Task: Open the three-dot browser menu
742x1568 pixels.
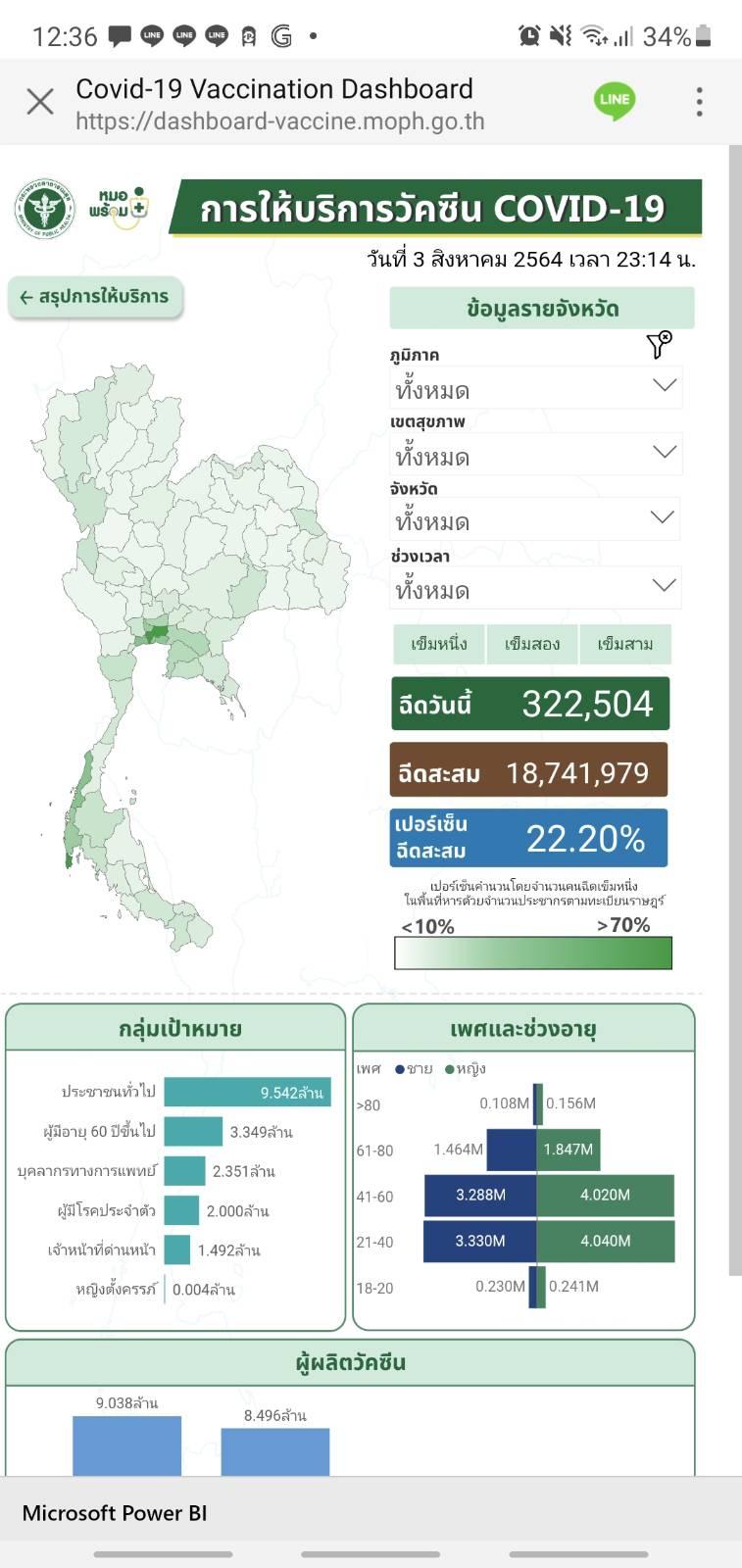Action: click(699, 101)
